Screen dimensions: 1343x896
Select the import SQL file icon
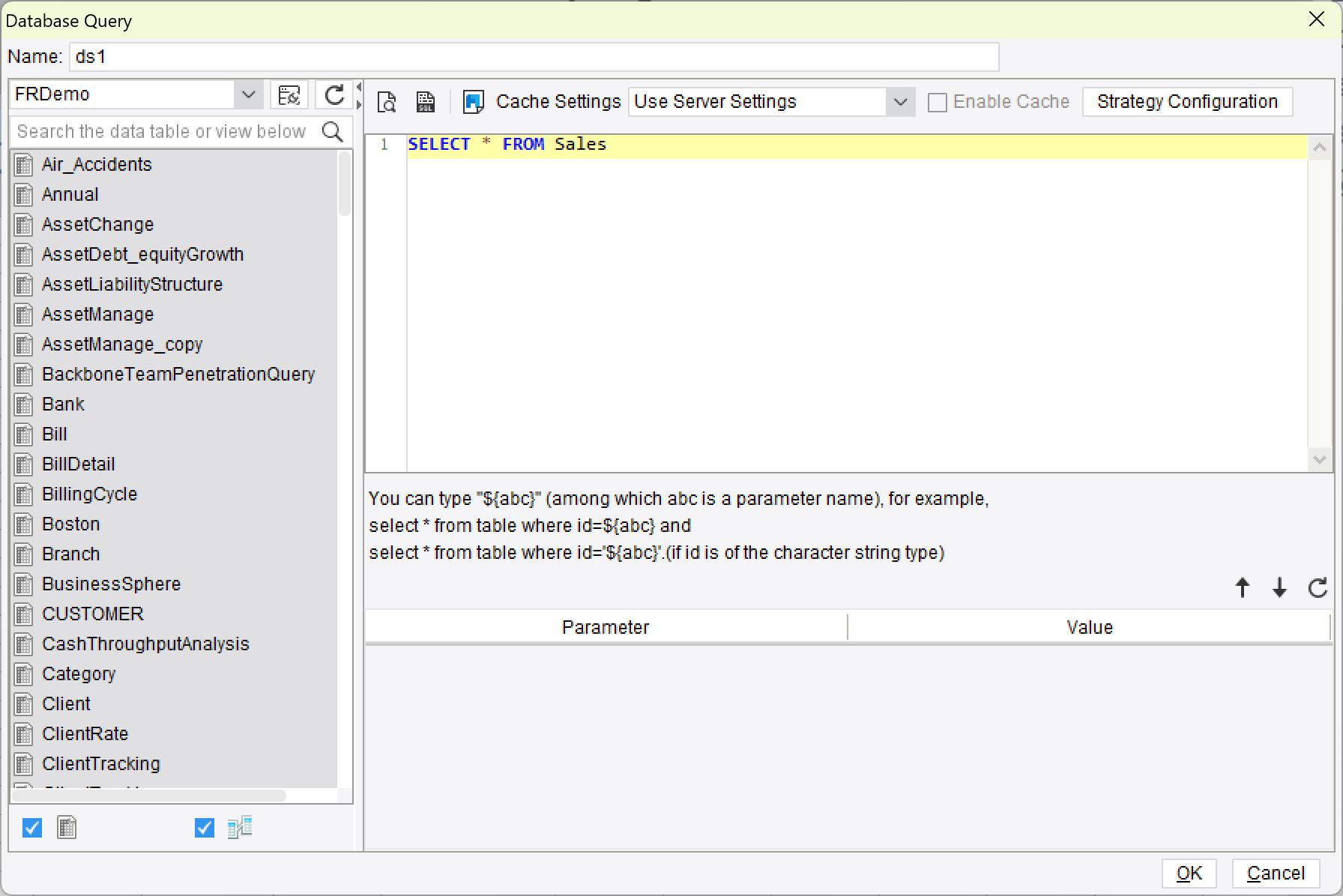pyautogui.click(x=425, y=101)
